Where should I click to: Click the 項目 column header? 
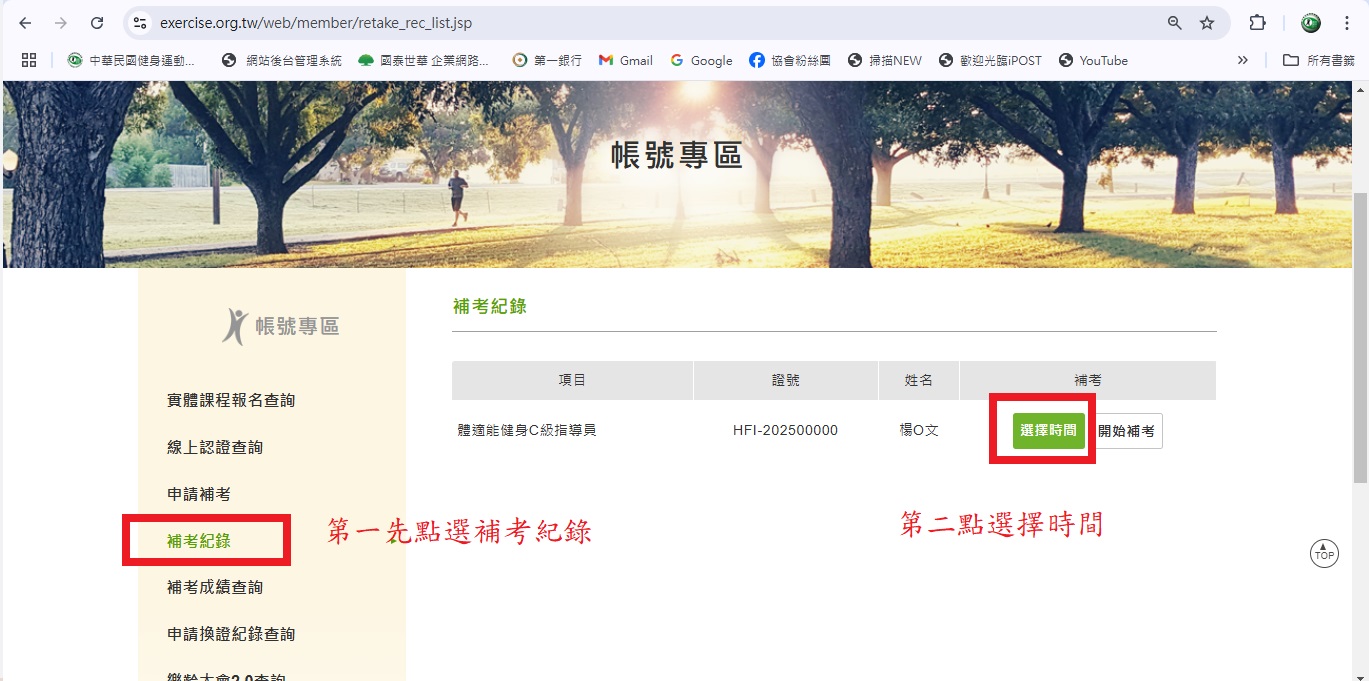(x=572, y=380)
